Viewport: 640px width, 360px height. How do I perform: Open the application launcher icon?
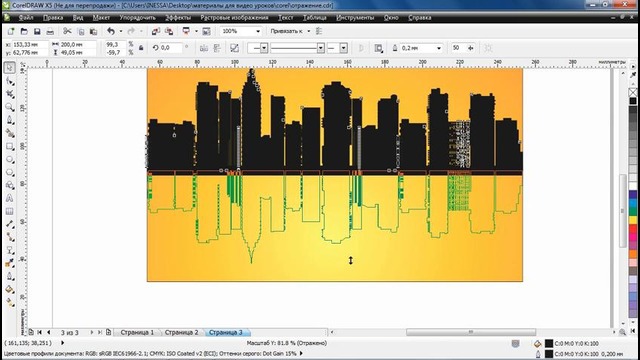(186, 31)
